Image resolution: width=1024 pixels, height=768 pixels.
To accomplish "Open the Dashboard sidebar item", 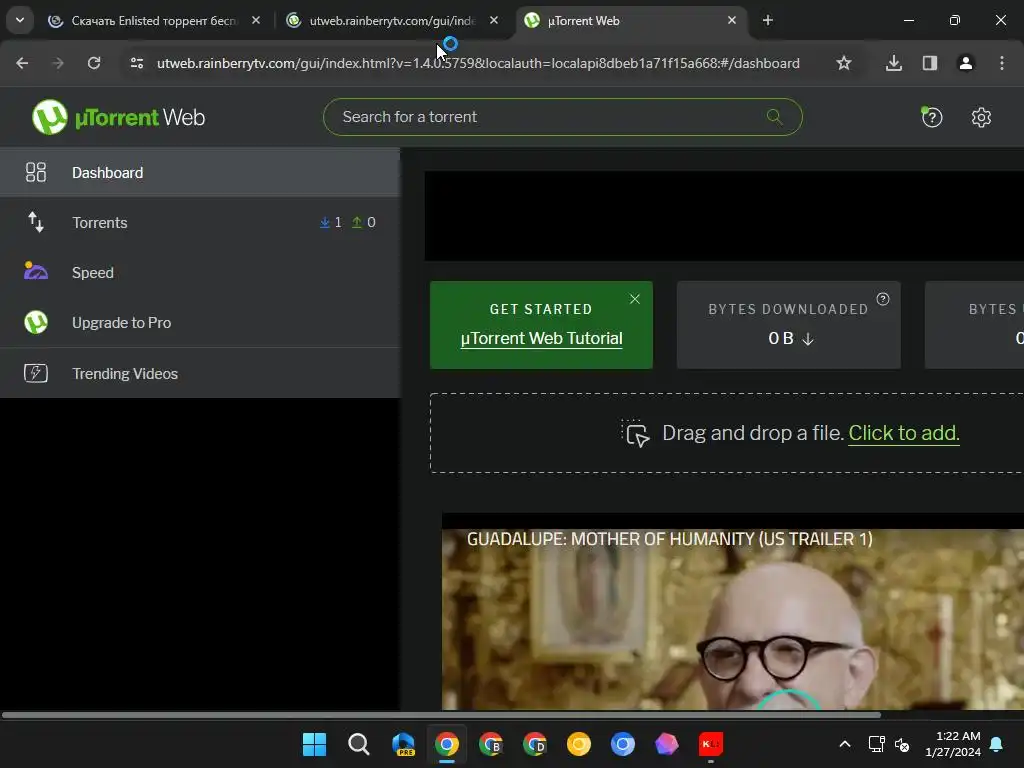I will click(x=200, y=172).
